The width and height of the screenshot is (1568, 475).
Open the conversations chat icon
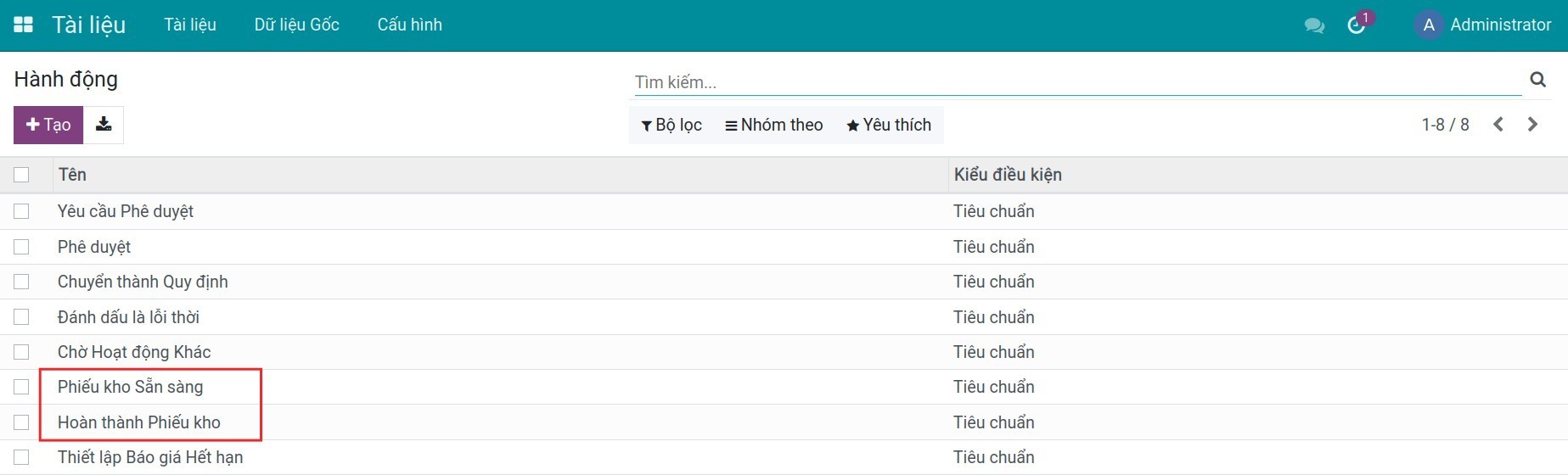click(x=1314, y=25)
